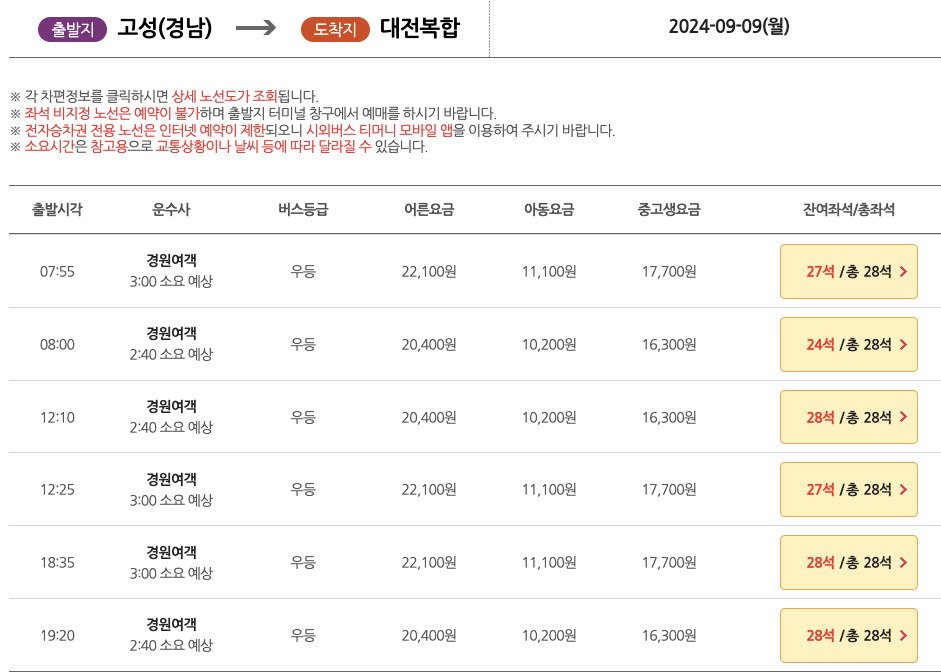The height and width of the screenshot is (672, 941).
Task: Click the 24석 remaining seats button for 08:00
Action: click(x=848, y=343)
